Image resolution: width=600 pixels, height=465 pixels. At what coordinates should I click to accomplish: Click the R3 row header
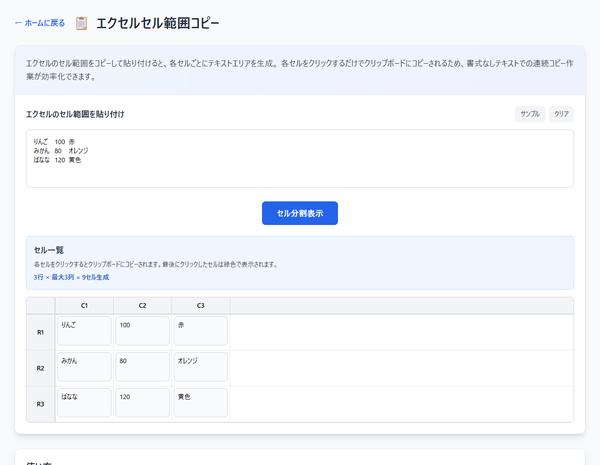[40, 404]
